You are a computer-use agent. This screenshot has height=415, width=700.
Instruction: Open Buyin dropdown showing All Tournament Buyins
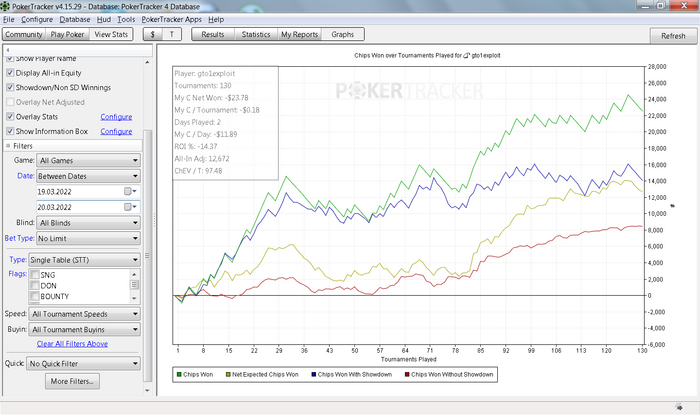click(x=84, y=329)
